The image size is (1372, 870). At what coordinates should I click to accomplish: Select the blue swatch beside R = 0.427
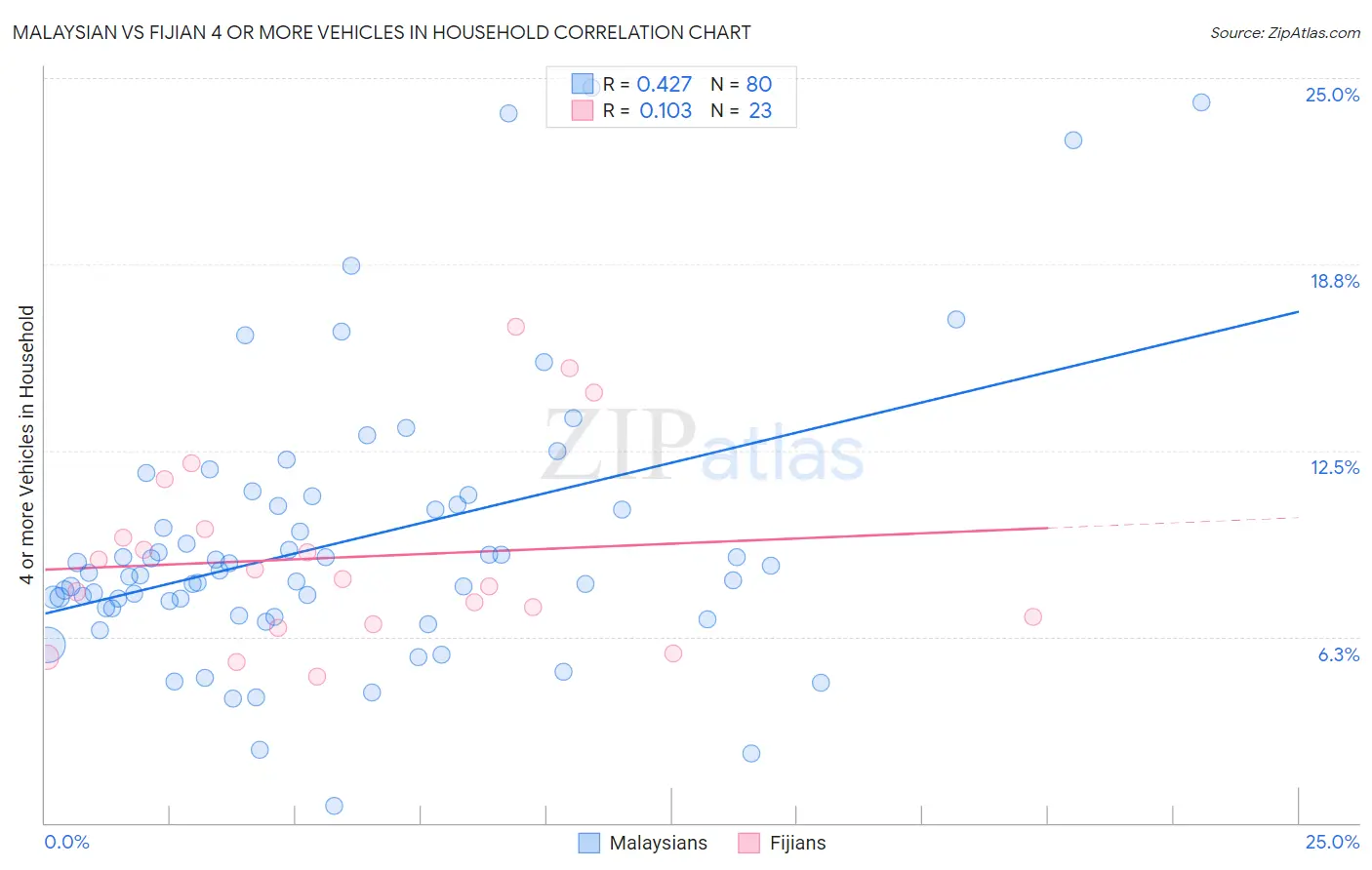tap(582, 85)
